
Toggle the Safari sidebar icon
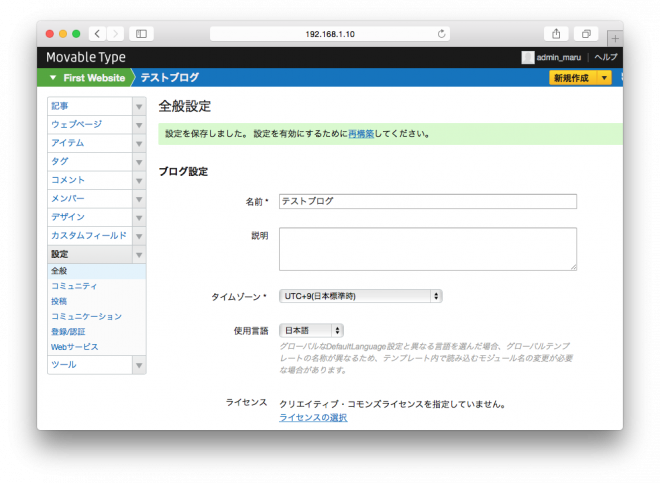point(141,33)
